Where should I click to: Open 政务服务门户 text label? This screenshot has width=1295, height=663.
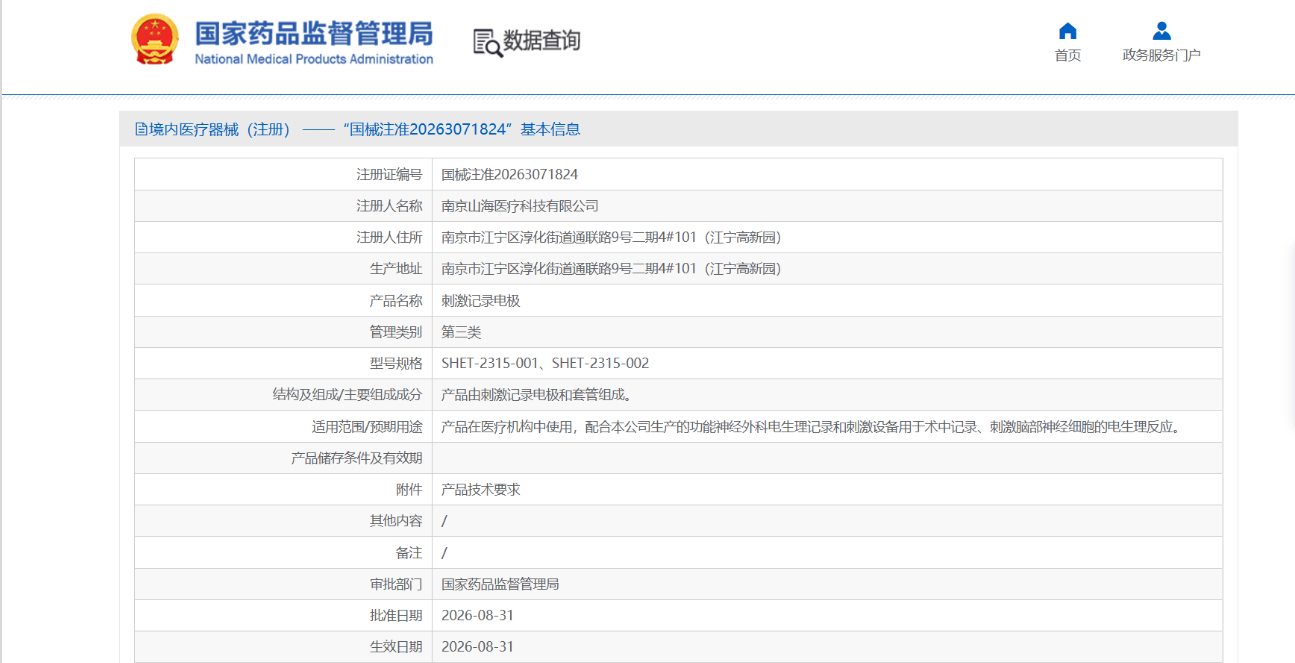[x=1161, y=55]
